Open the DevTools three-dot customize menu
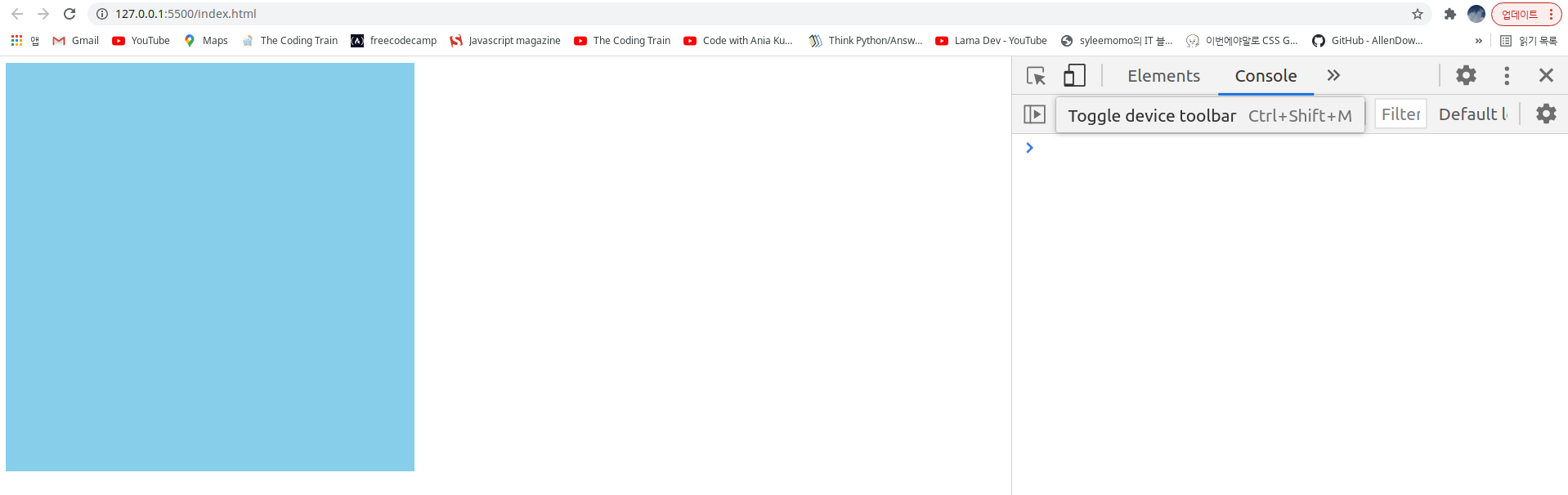Image resolution: width=1568 pixels, height=495 pixels. click(x=1507, y=76)
